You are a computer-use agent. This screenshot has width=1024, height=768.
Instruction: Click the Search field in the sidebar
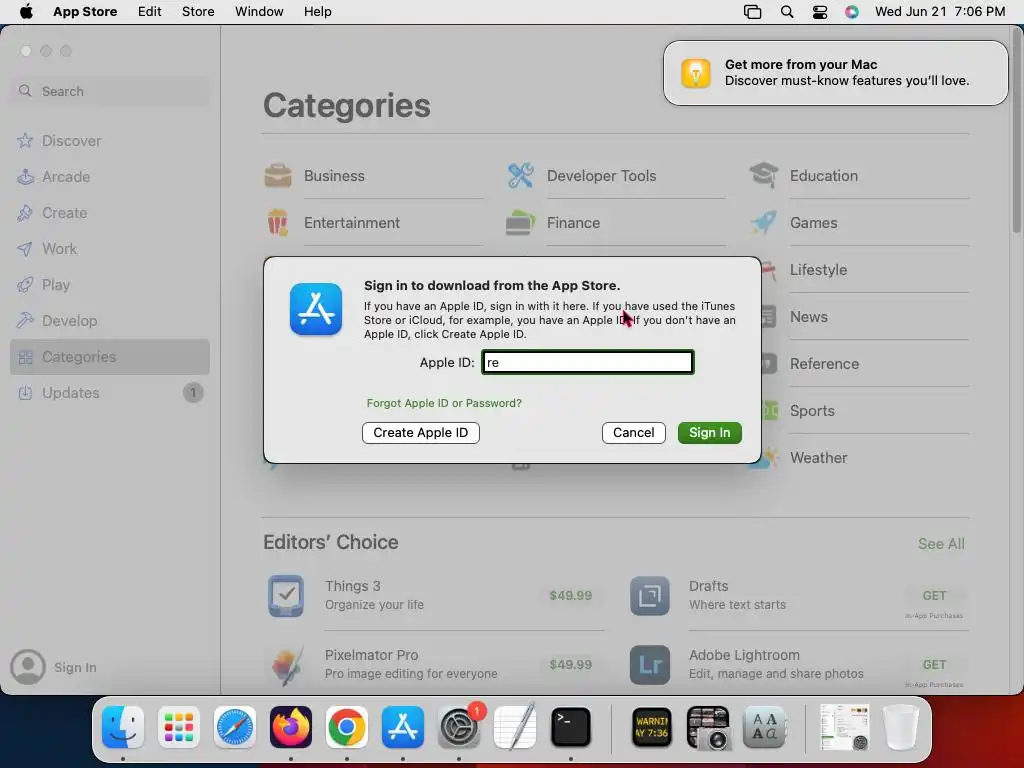(x=110, y=91)
